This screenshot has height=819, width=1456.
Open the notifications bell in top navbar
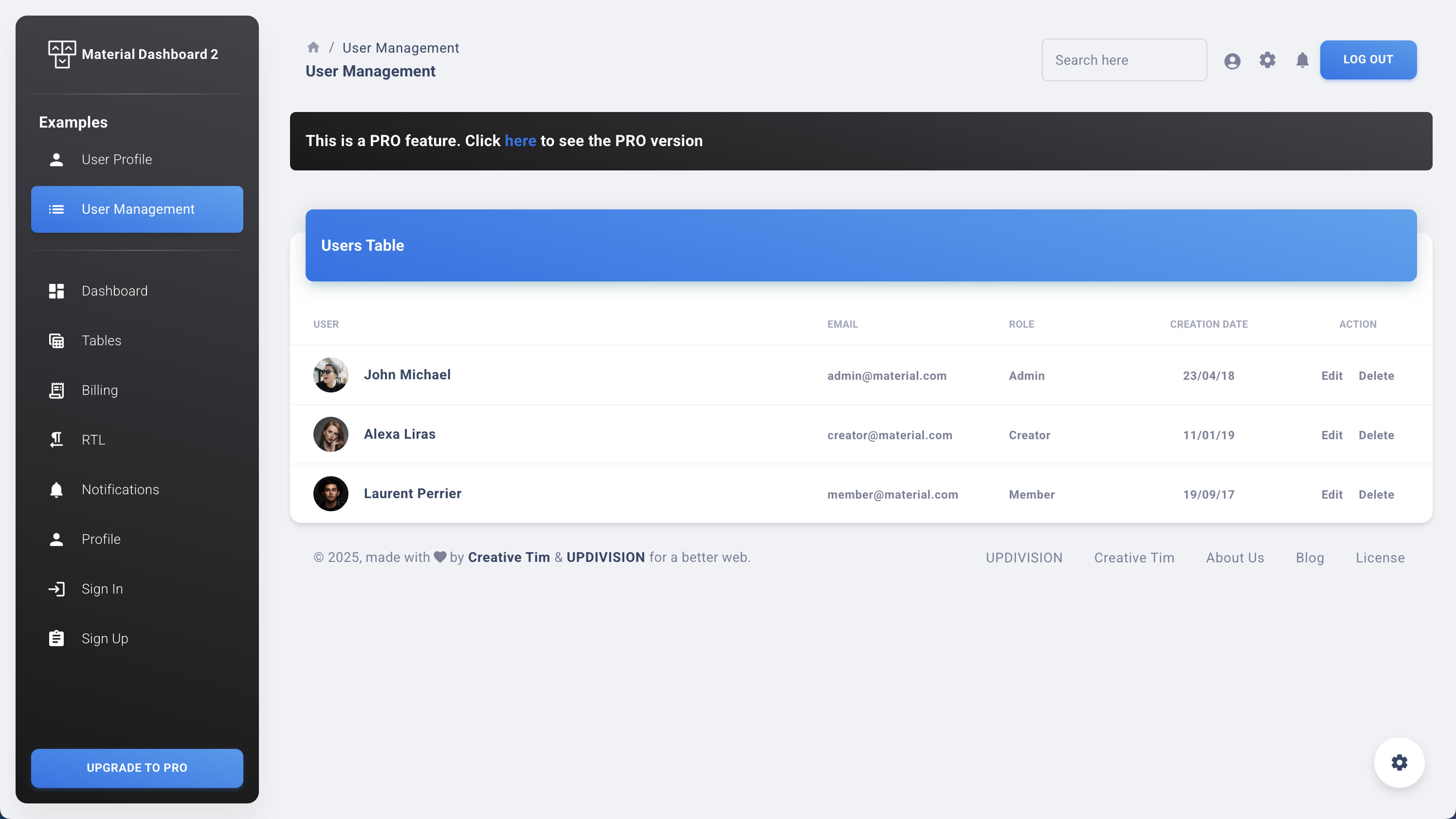[1302, 60]
